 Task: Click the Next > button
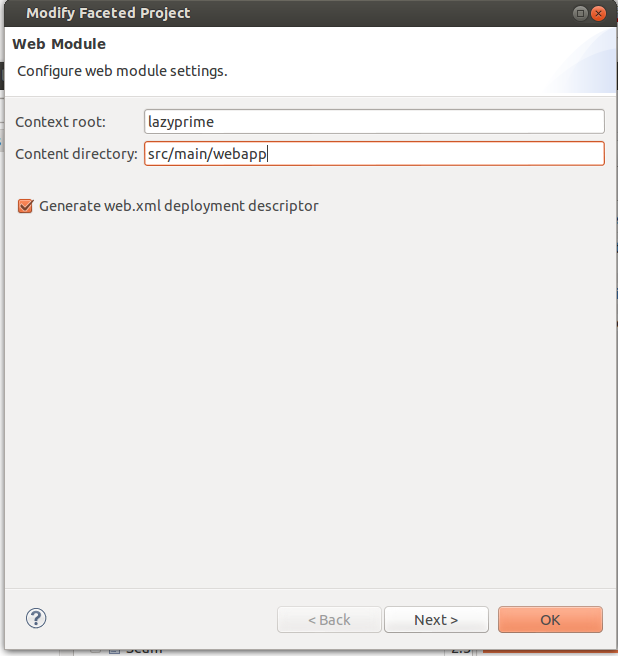(436, 620)
